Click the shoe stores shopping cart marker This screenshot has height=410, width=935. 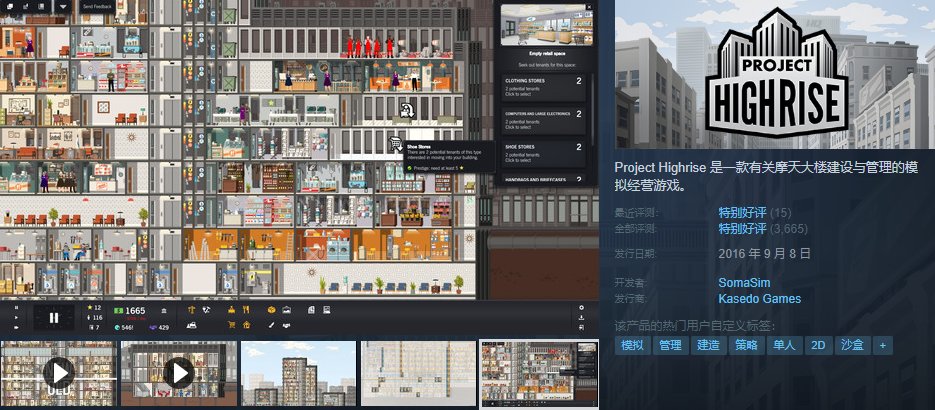395,144
